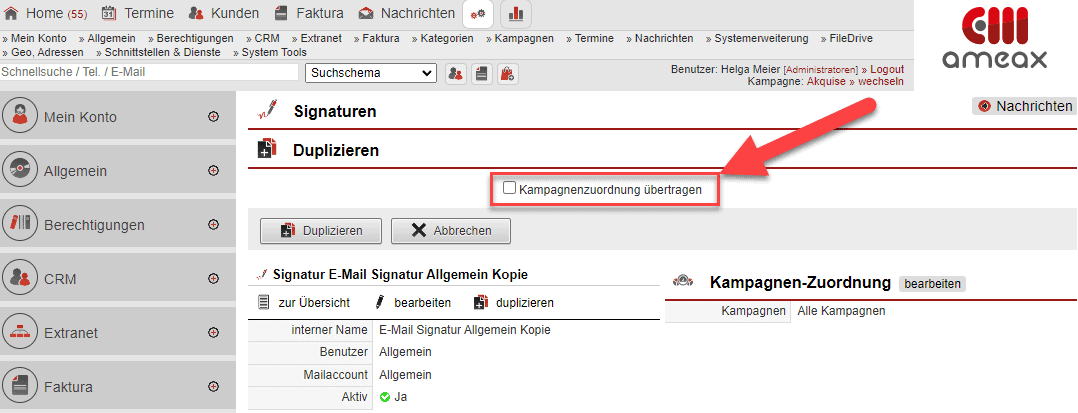Click the pencil icon next to bearbeiten
Image resolution: width=1078 pixels, height=413 pixels.
pos(380,302)
